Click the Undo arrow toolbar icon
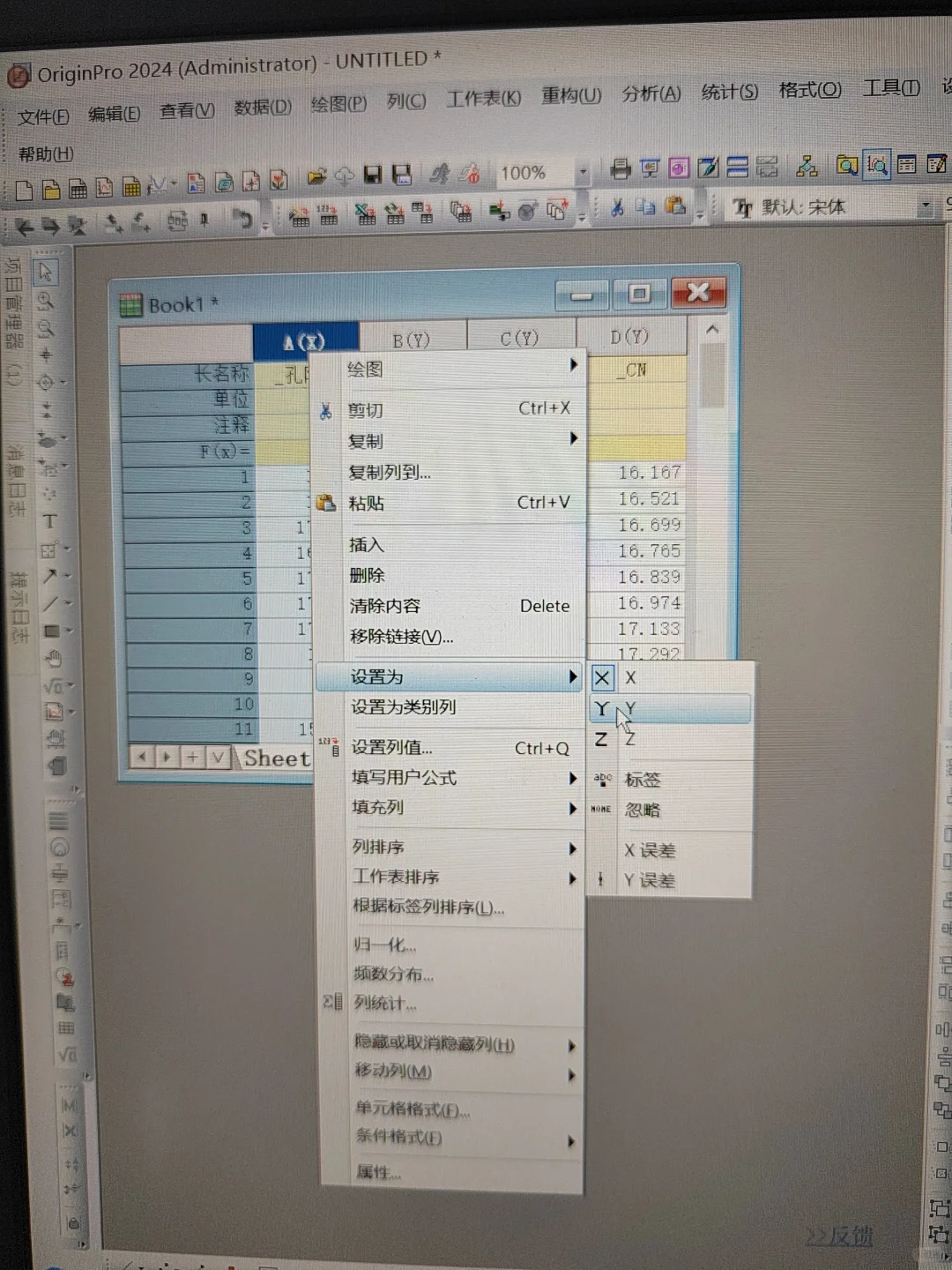Screen dimensions: 952x1270 point(242,219)
